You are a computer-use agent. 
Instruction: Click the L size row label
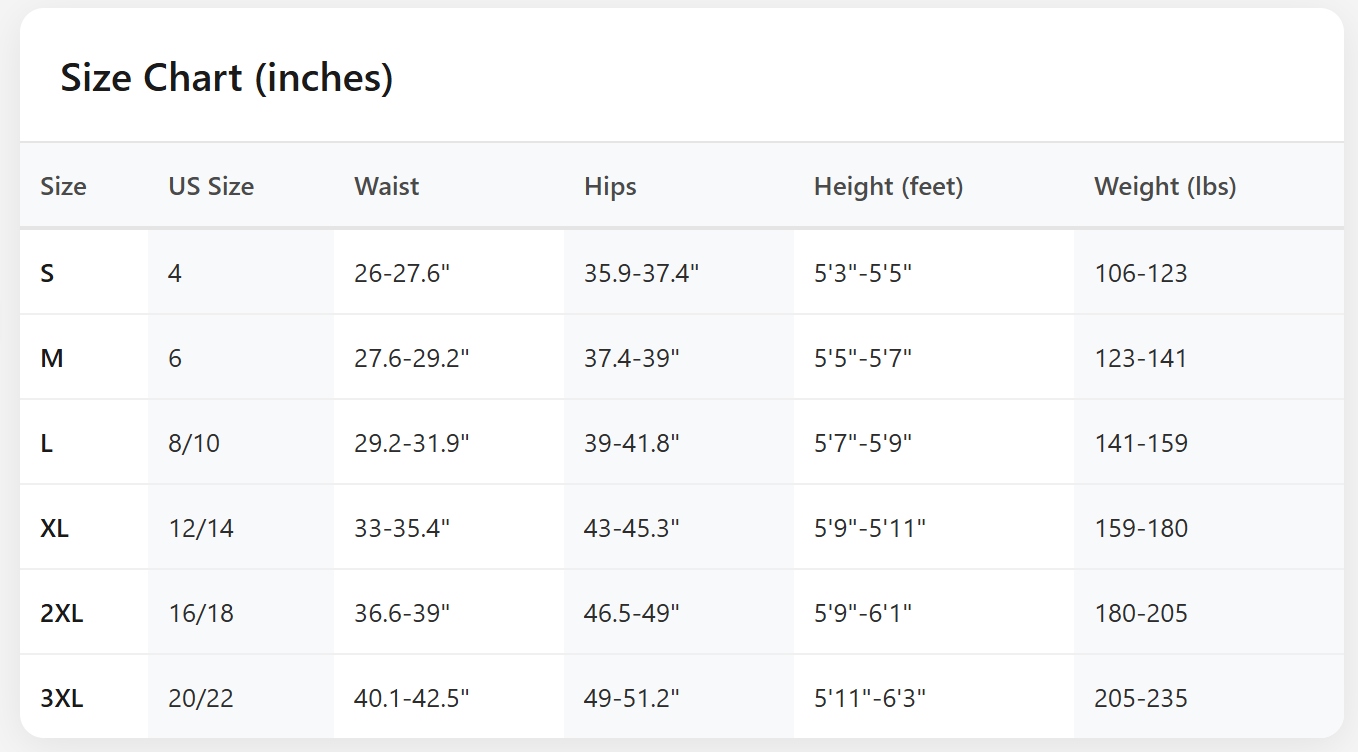pyautogui.click(x=46, y=443)
